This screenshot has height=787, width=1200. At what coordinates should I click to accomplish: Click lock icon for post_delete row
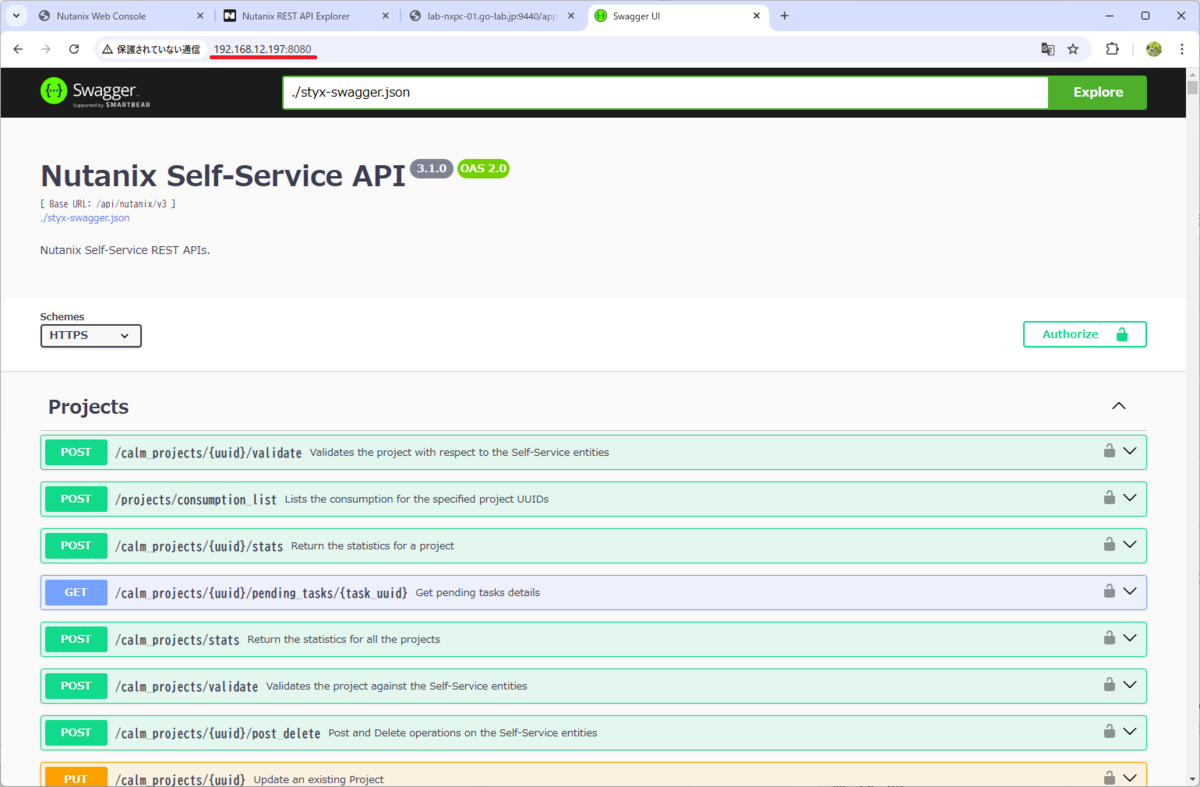(x=1109, y=731)
